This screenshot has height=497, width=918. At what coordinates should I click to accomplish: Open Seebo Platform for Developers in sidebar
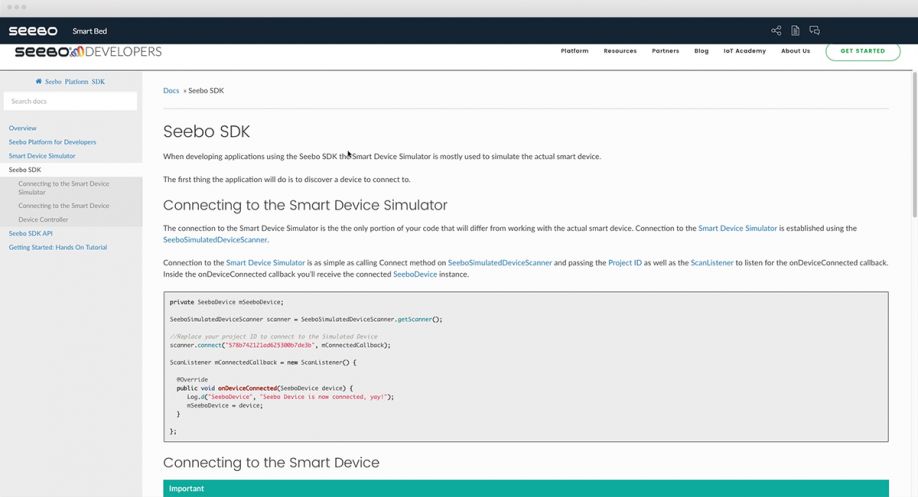52,142
